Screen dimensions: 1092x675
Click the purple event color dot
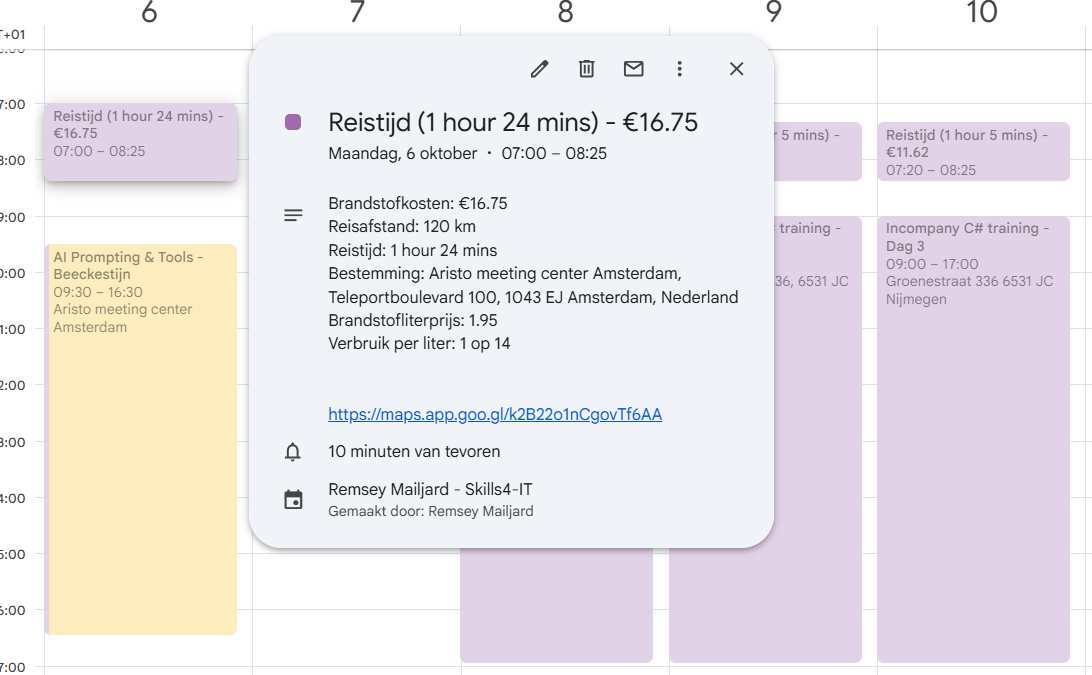[x=293, y=121]
